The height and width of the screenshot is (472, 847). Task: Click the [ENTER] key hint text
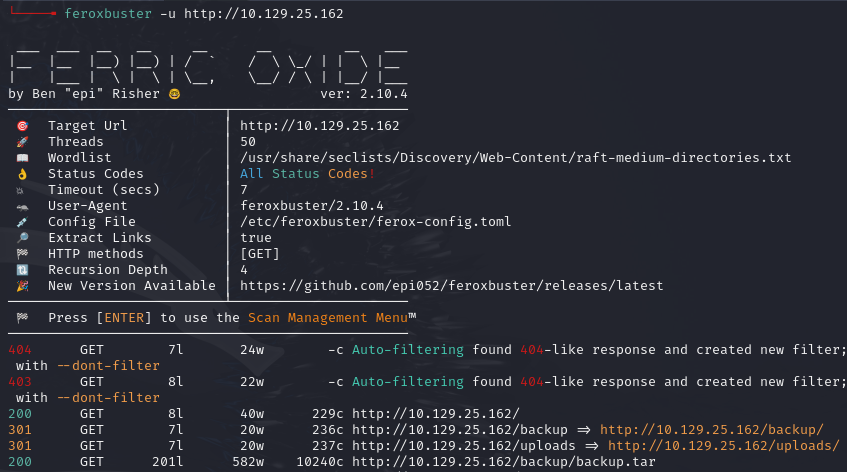click(124, 318)
